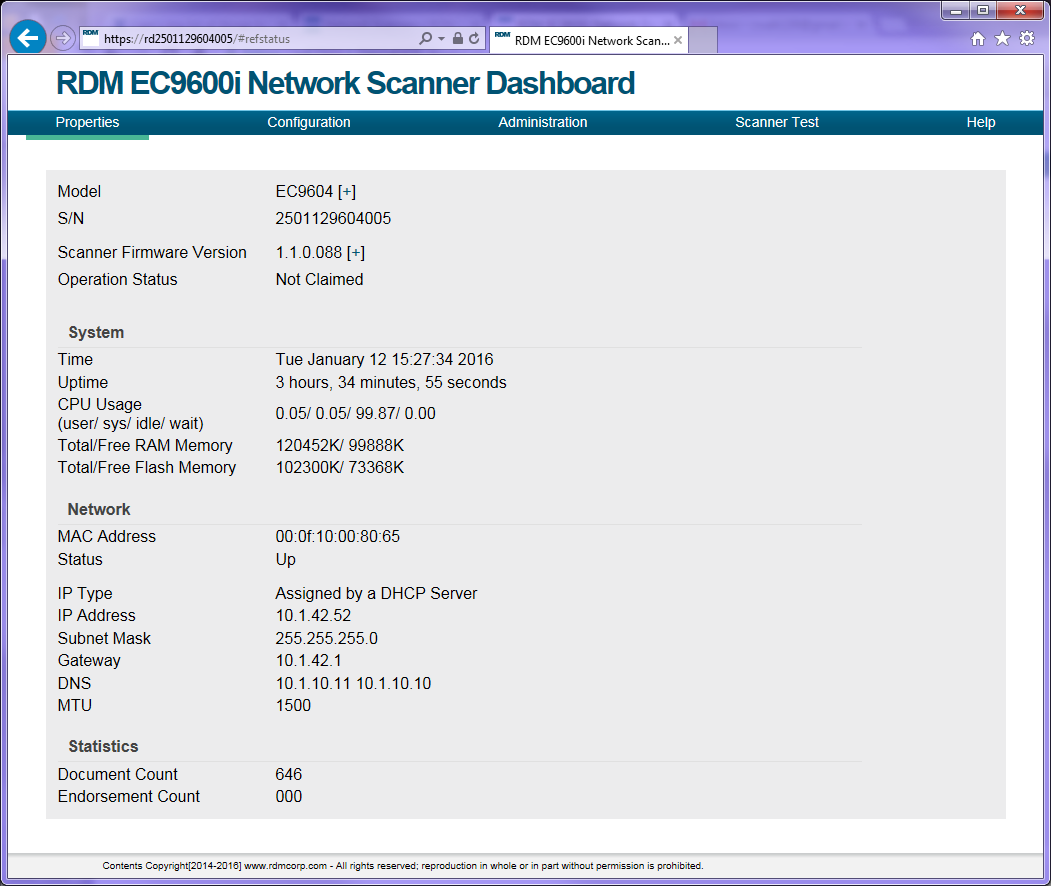Click subnet mask 255.255.255.0
This screenshot has width=1051, height=886.
click(326, 638)
